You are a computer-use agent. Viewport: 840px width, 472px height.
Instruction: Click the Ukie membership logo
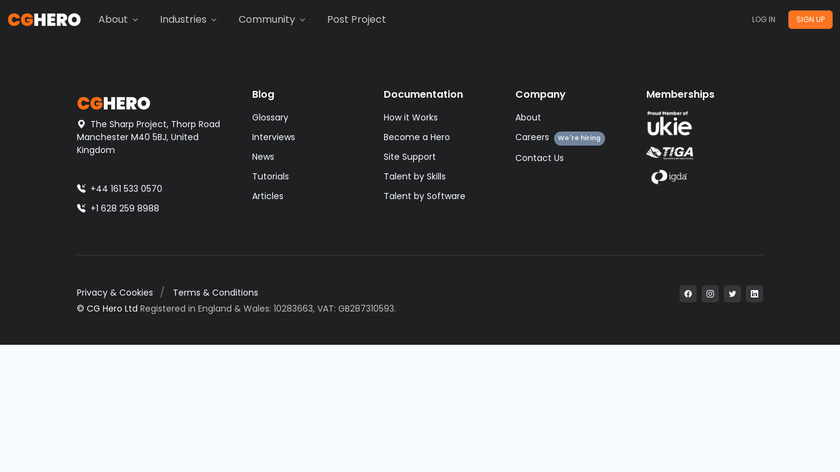669,124
